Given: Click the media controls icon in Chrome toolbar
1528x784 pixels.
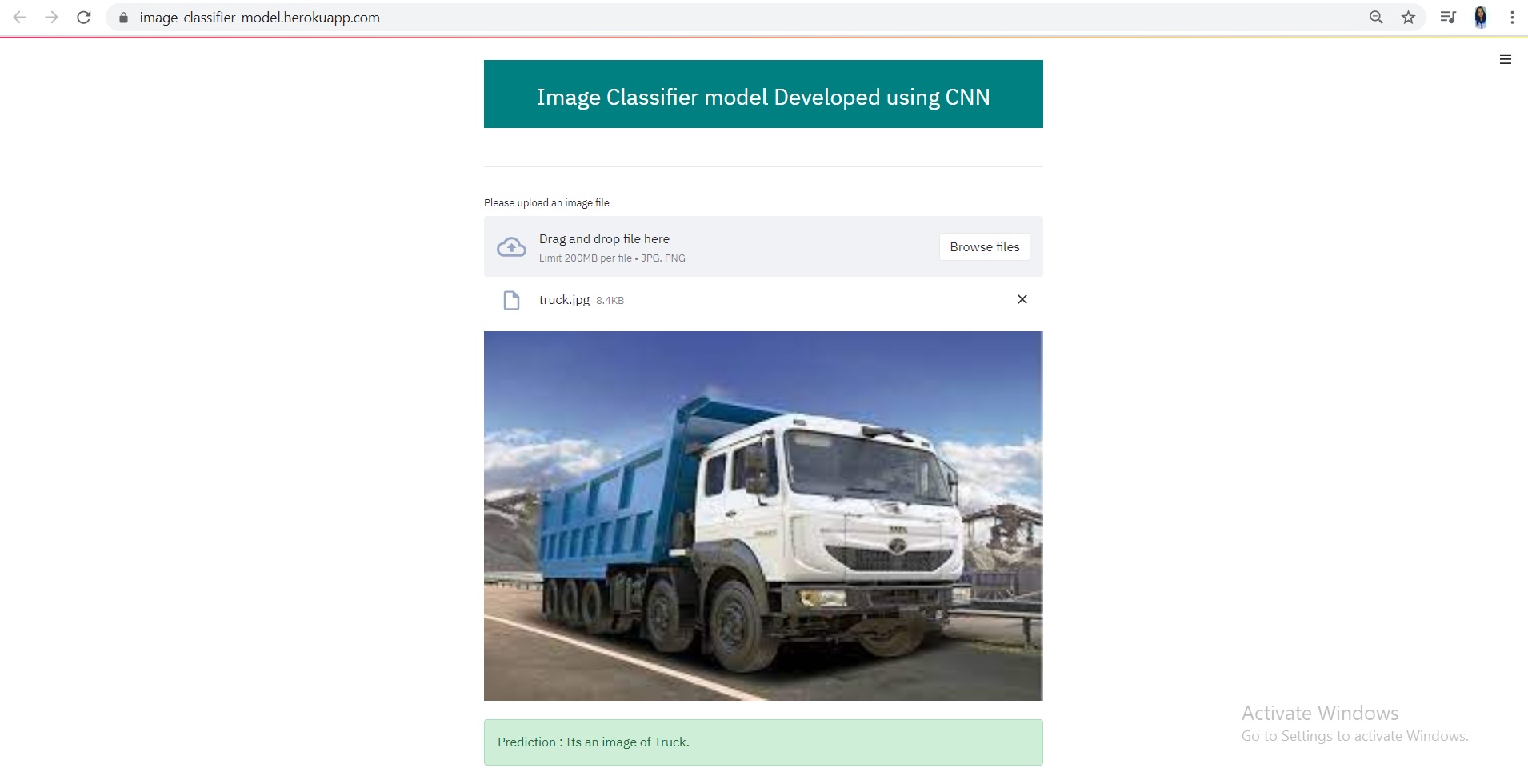Looking at the screenshot, I should (x=1447, y=17).
